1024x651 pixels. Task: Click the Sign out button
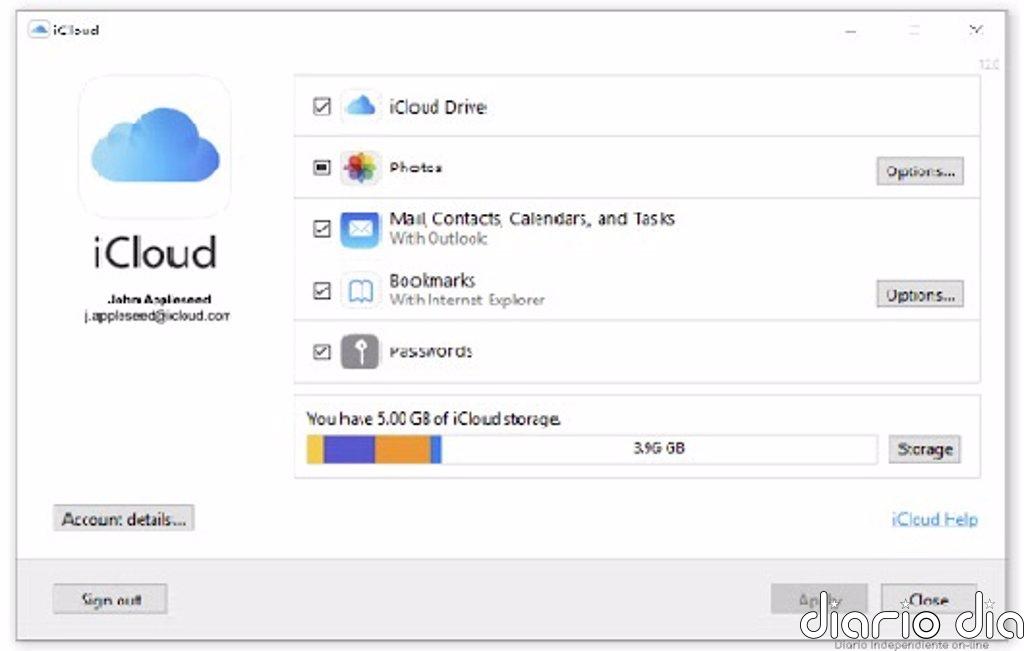[x=110, y=599]
